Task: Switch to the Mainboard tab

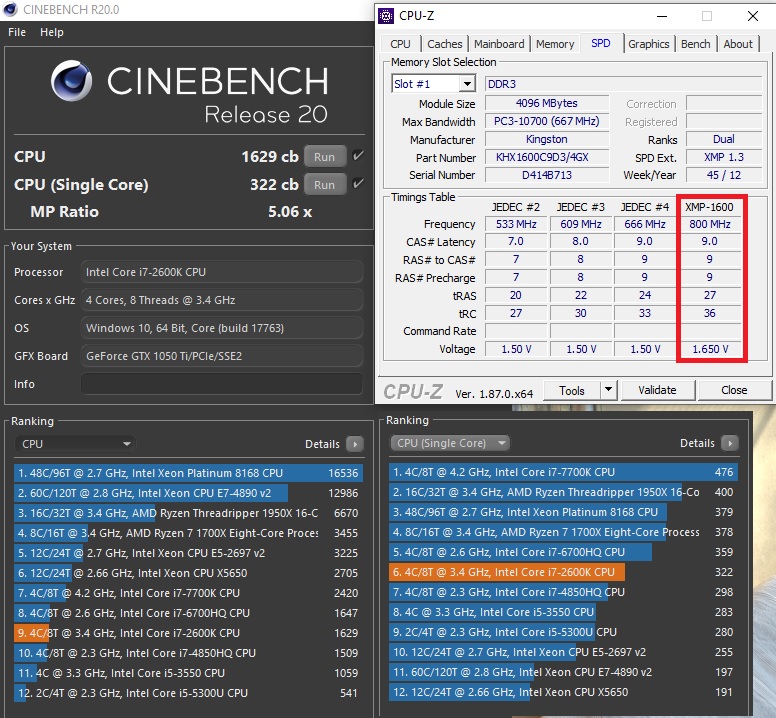Action: [499, 44]
